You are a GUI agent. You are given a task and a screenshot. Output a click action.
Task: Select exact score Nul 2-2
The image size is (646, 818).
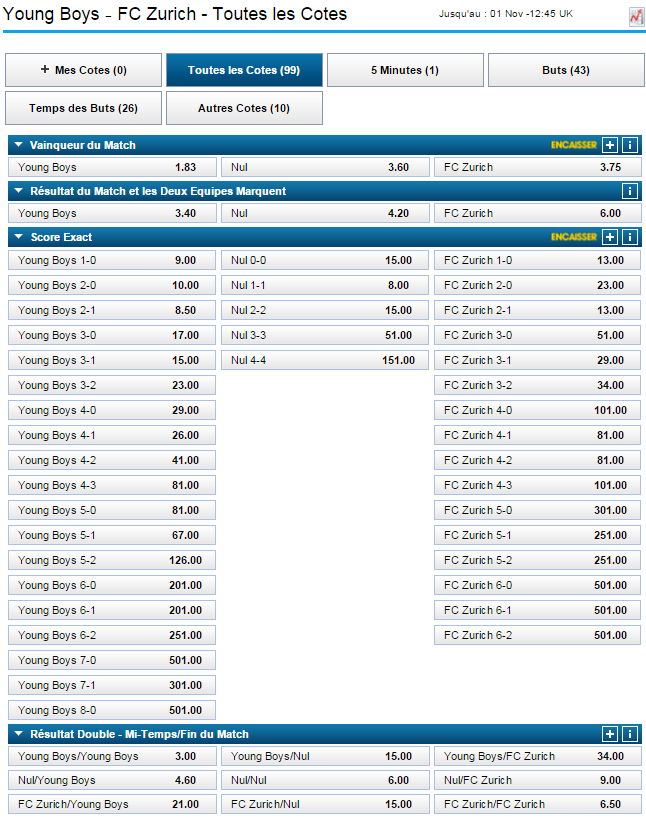coord(325,310)
